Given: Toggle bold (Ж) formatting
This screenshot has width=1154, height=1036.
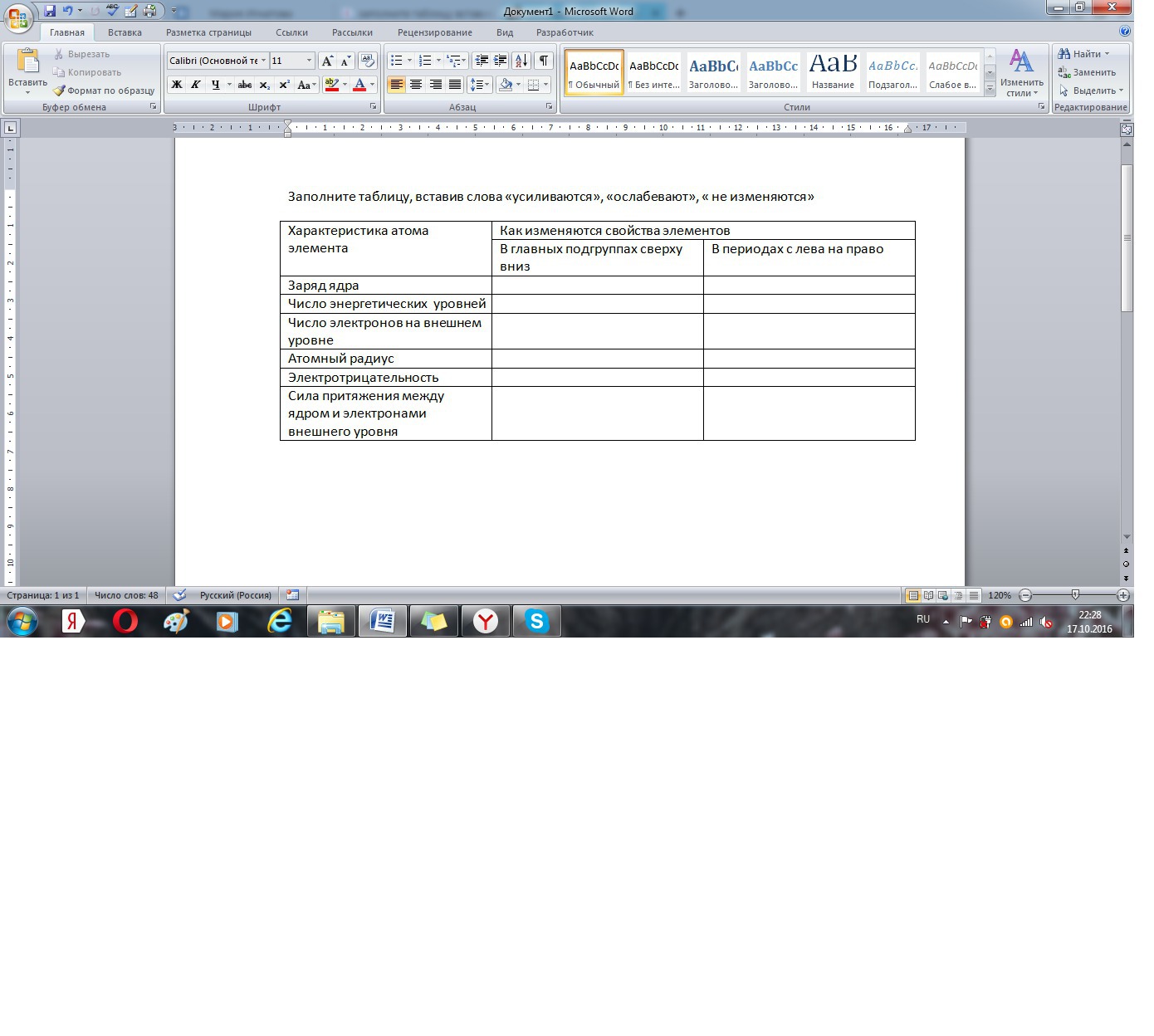Looking at the screenshot, I should [x=176, y=85].
